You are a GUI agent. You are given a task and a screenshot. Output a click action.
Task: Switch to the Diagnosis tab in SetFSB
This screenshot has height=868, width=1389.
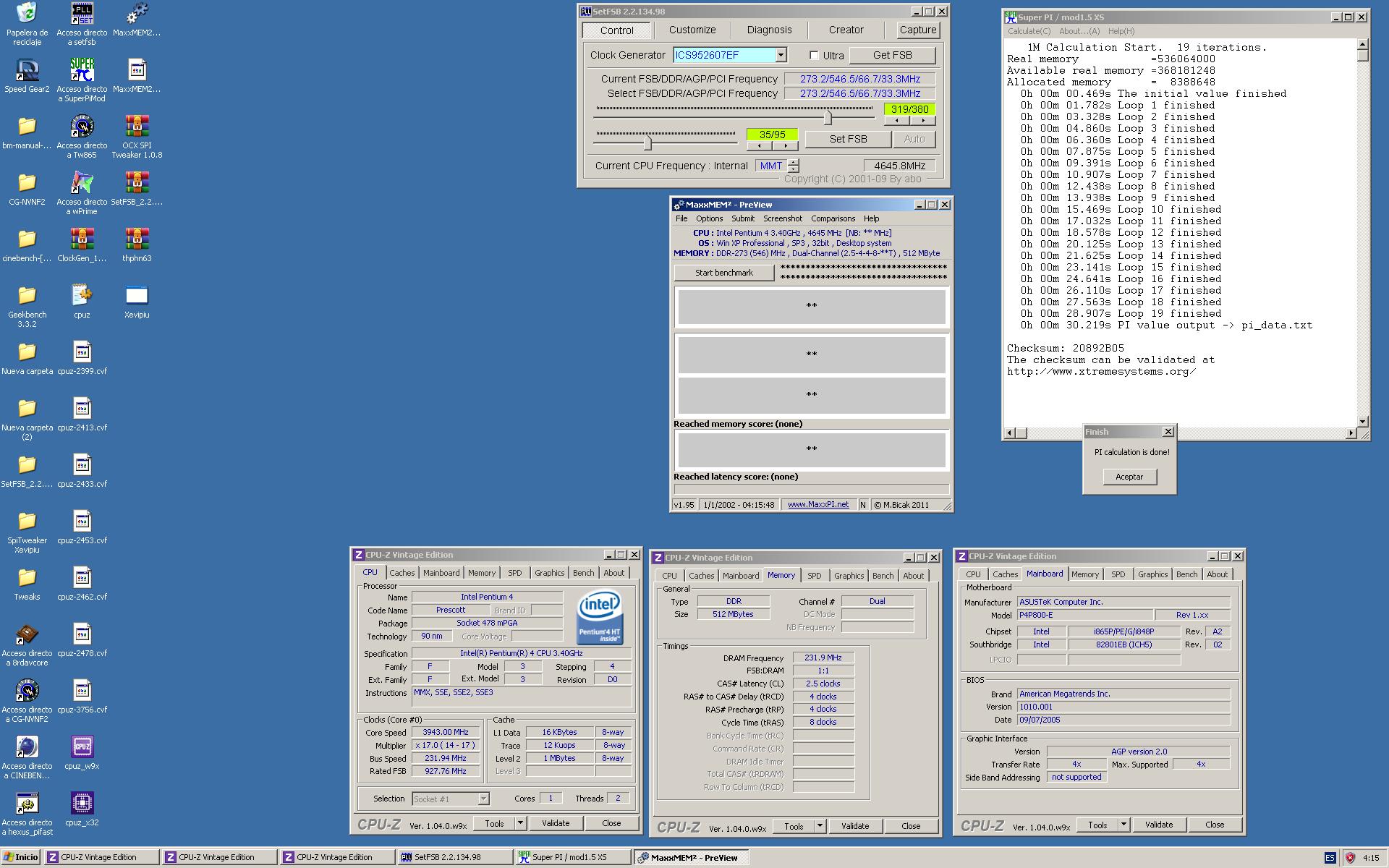coord(769,30)
